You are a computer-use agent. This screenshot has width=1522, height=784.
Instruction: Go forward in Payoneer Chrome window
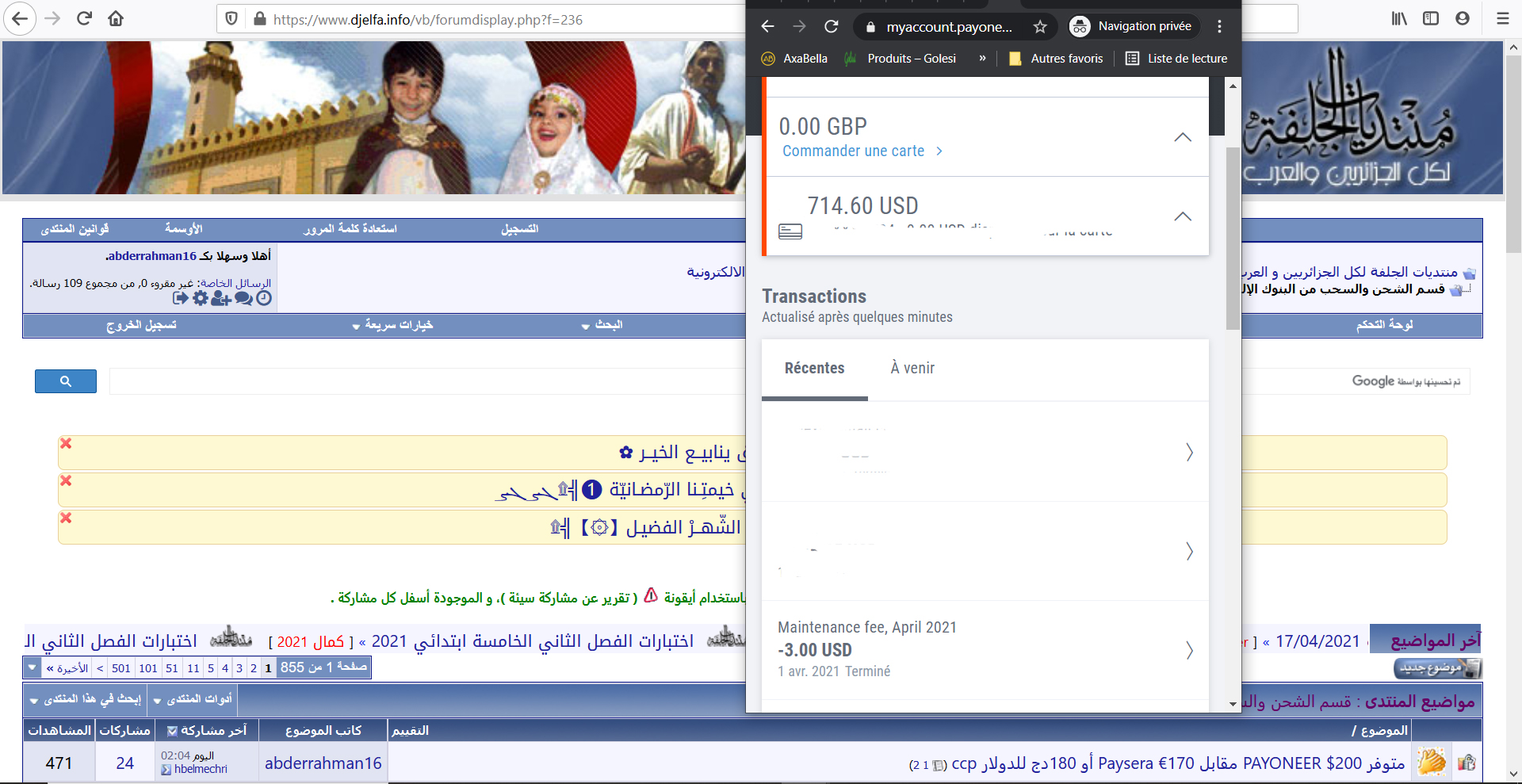(799, 26)
